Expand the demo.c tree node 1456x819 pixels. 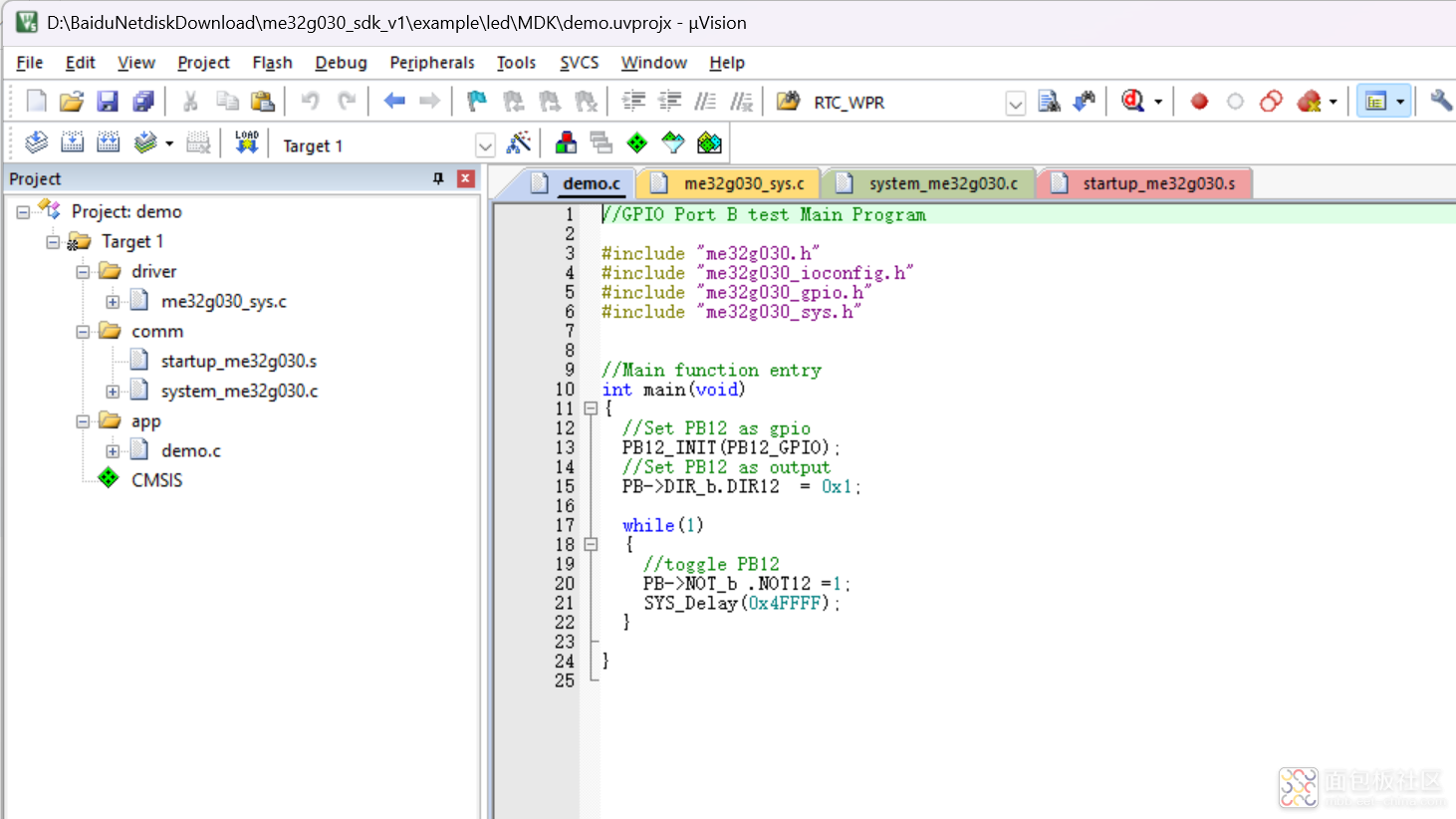(x=113, y=450)
